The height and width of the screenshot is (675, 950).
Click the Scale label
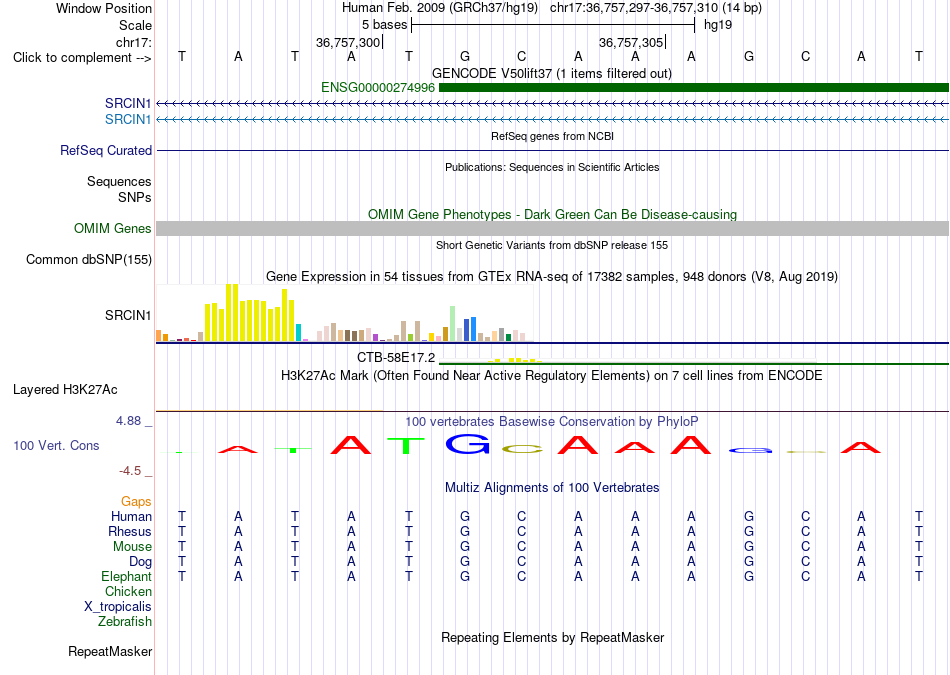click(135, 25)
